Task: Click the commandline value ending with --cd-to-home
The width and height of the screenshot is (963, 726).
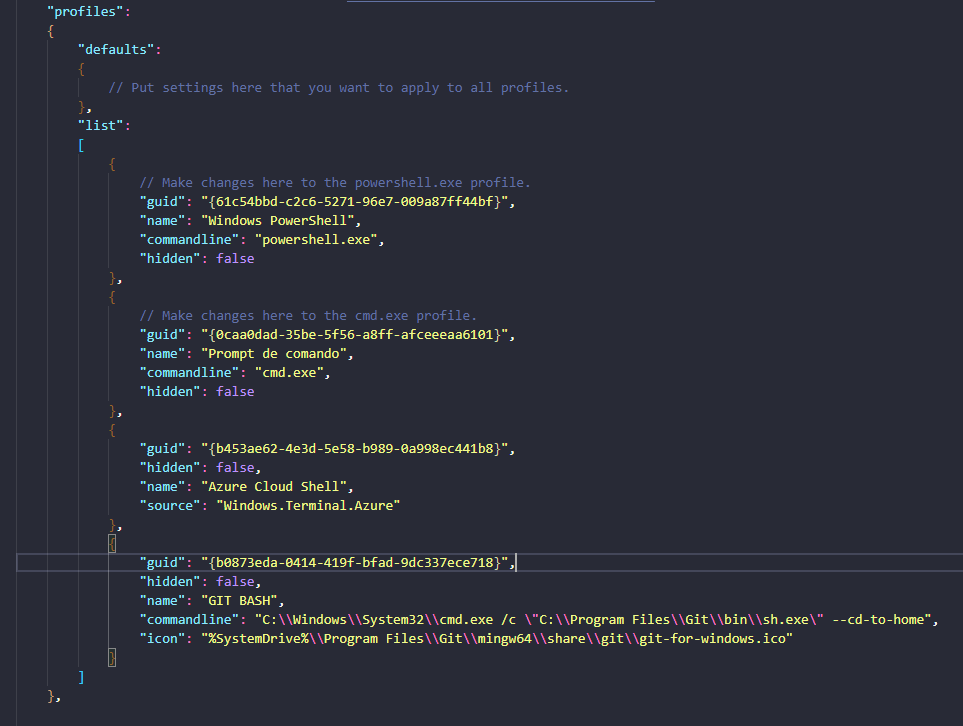Action: pyautogui.click(x=593, y=620)
